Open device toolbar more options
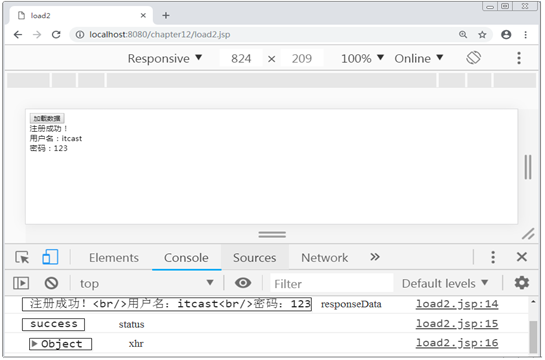 click(x=519, y=58)
